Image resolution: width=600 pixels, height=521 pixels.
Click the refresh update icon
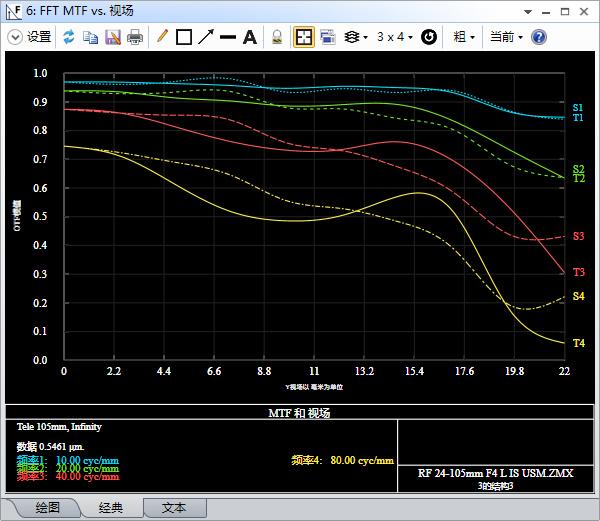[x=69, y=37]
